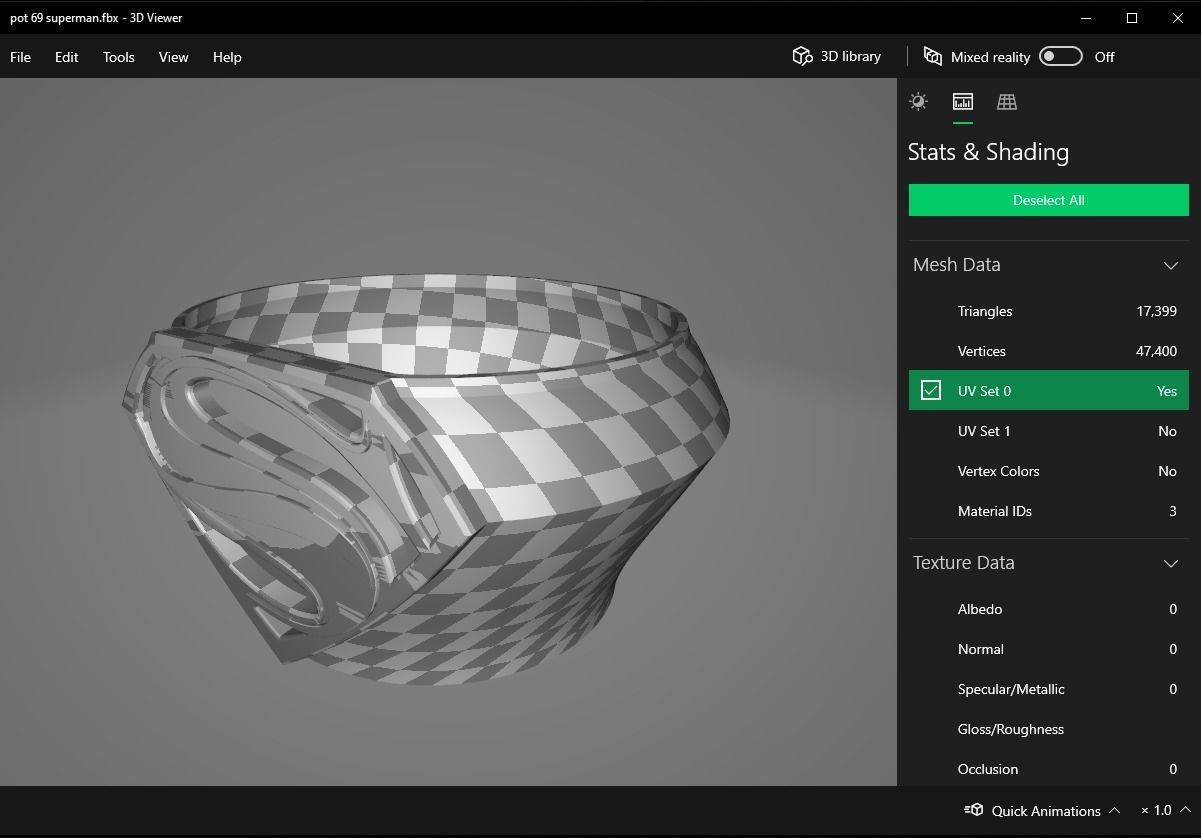Close the 3D Viewer window

click(1178, 17)
